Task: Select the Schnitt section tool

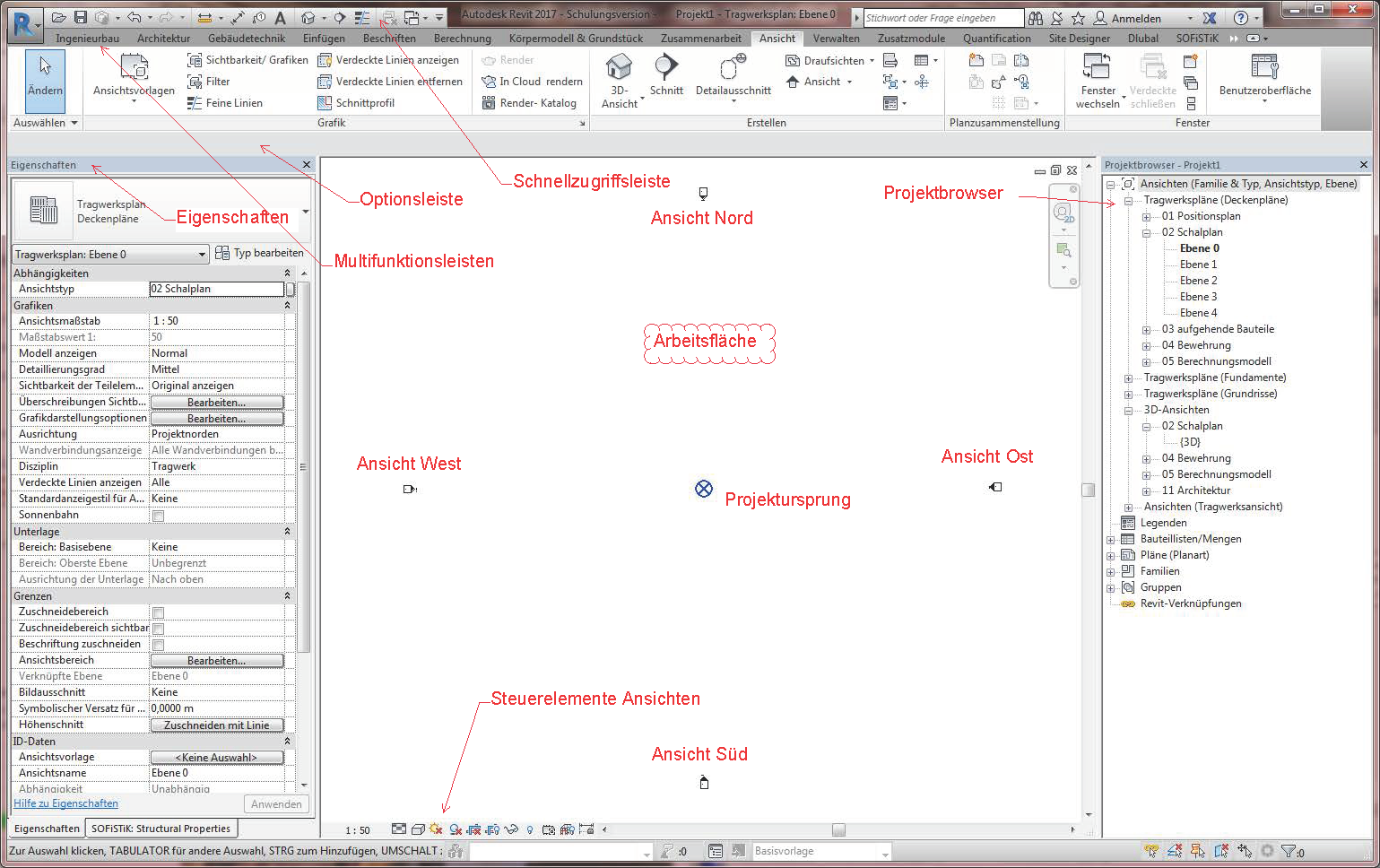Action: point(666,68)
